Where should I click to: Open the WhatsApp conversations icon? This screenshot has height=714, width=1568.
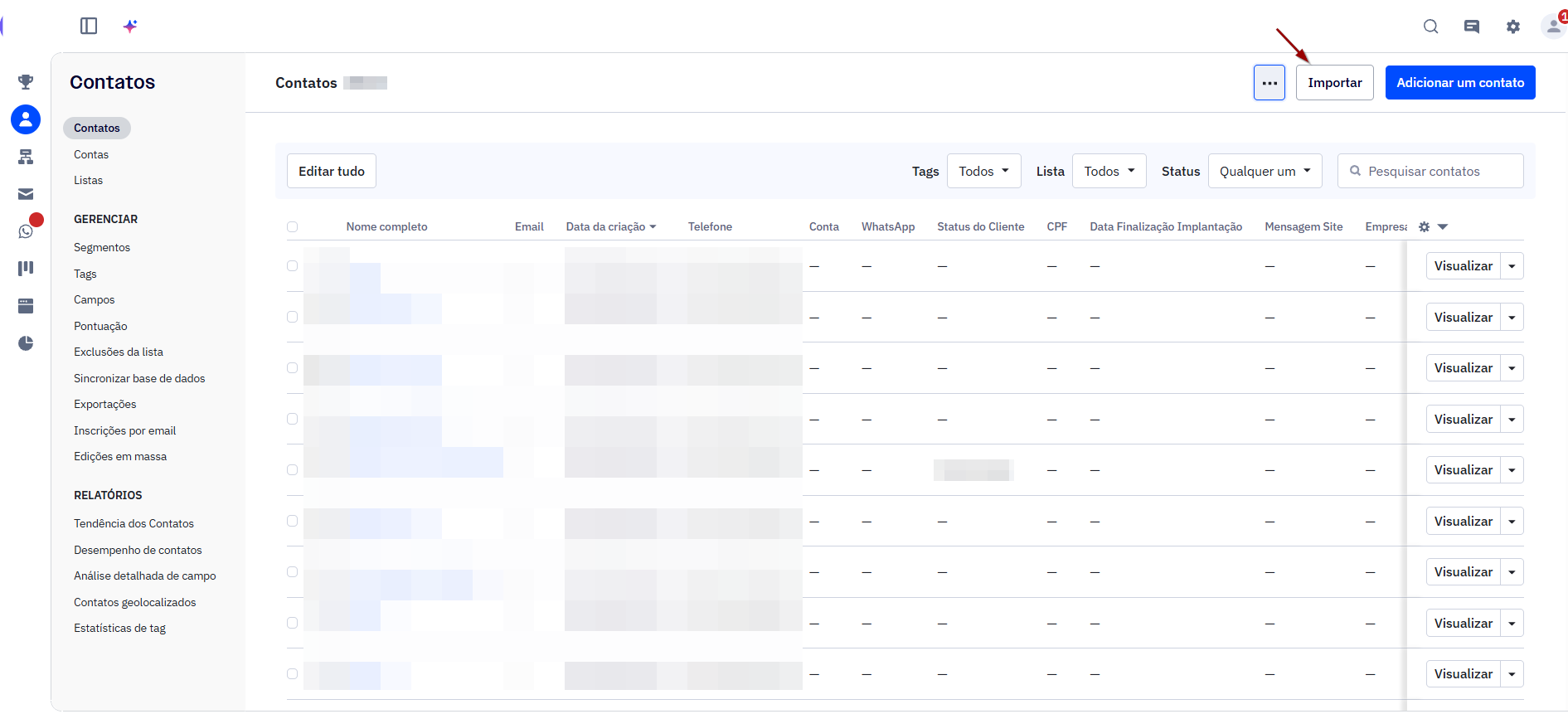pos(26,231)
